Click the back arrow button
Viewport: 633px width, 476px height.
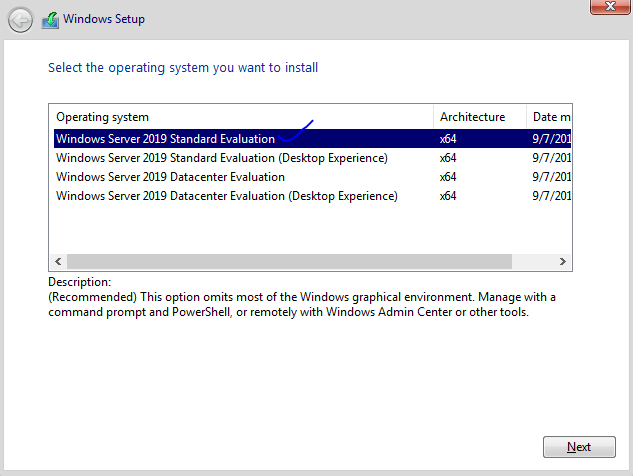tap(20, 18)
